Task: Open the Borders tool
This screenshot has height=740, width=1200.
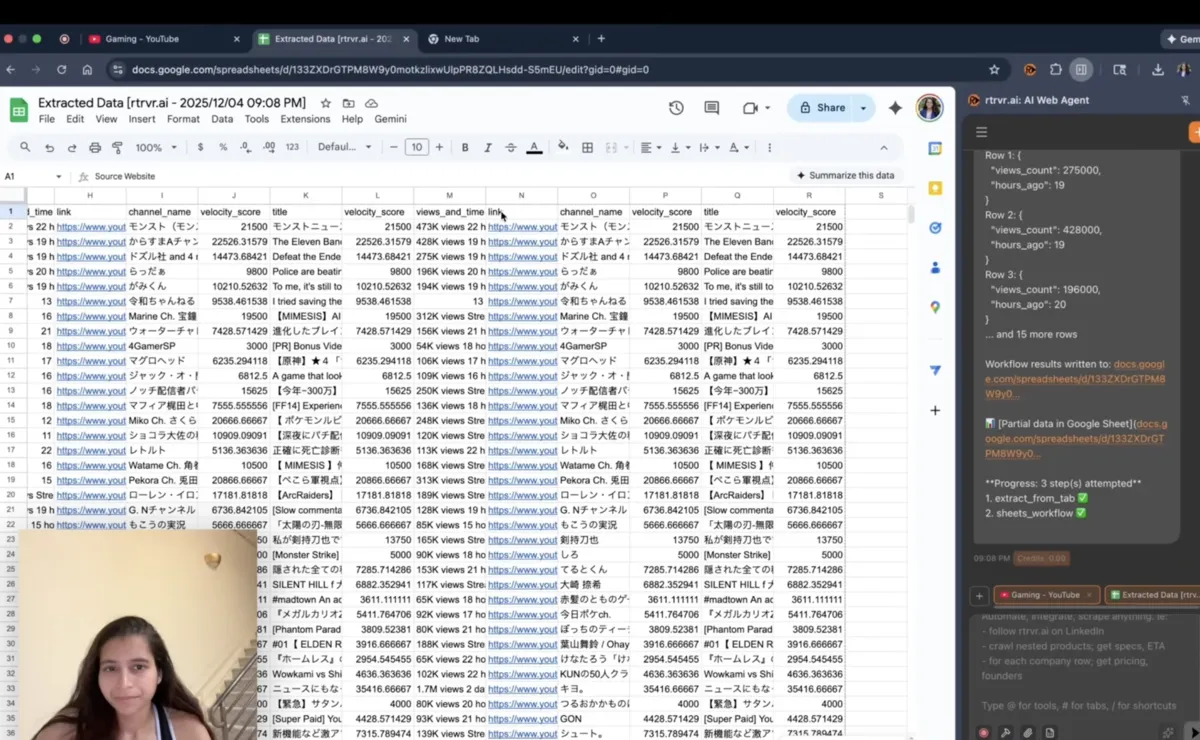Action: coord(587,147)
